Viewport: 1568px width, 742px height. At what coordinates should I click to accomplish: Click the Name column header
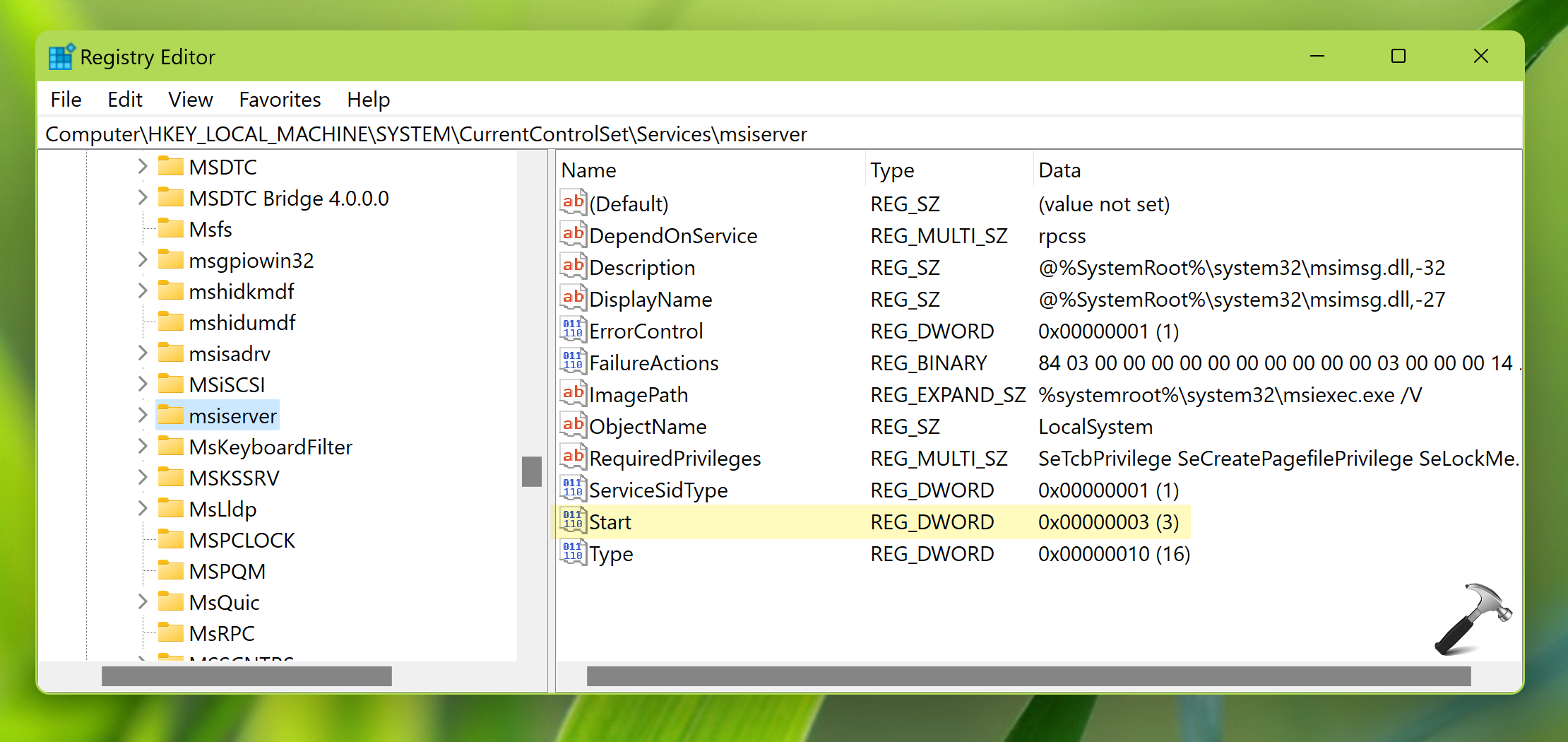click(588, 170)
